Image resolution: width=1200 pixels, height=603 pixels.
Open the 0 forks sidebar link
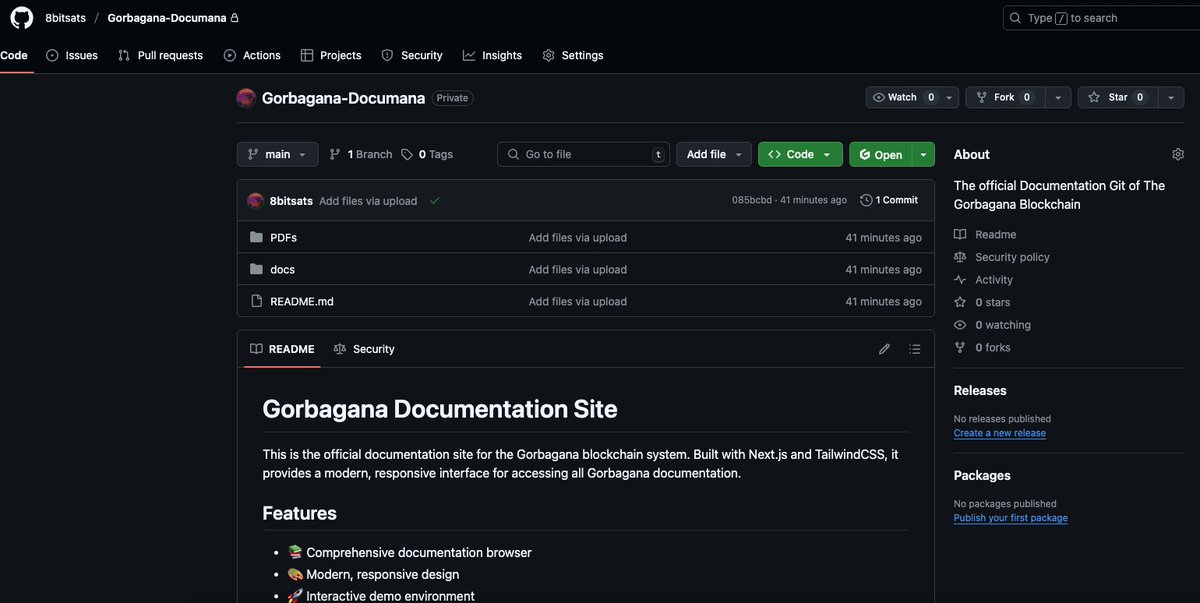pyautogui.click(x=983, y=347)
